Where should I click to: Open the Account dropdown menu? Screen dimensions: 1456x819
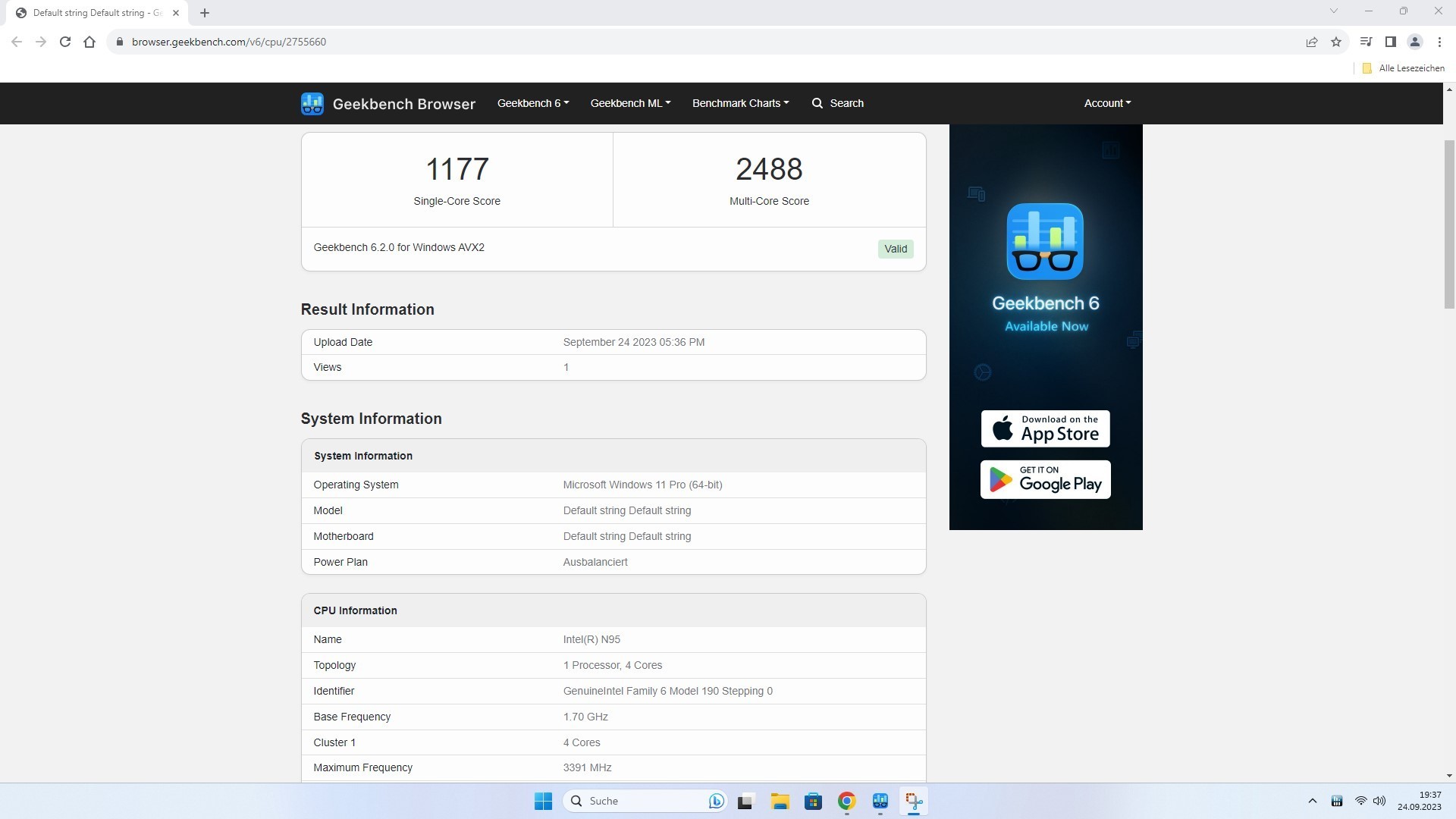(1107, 103)
